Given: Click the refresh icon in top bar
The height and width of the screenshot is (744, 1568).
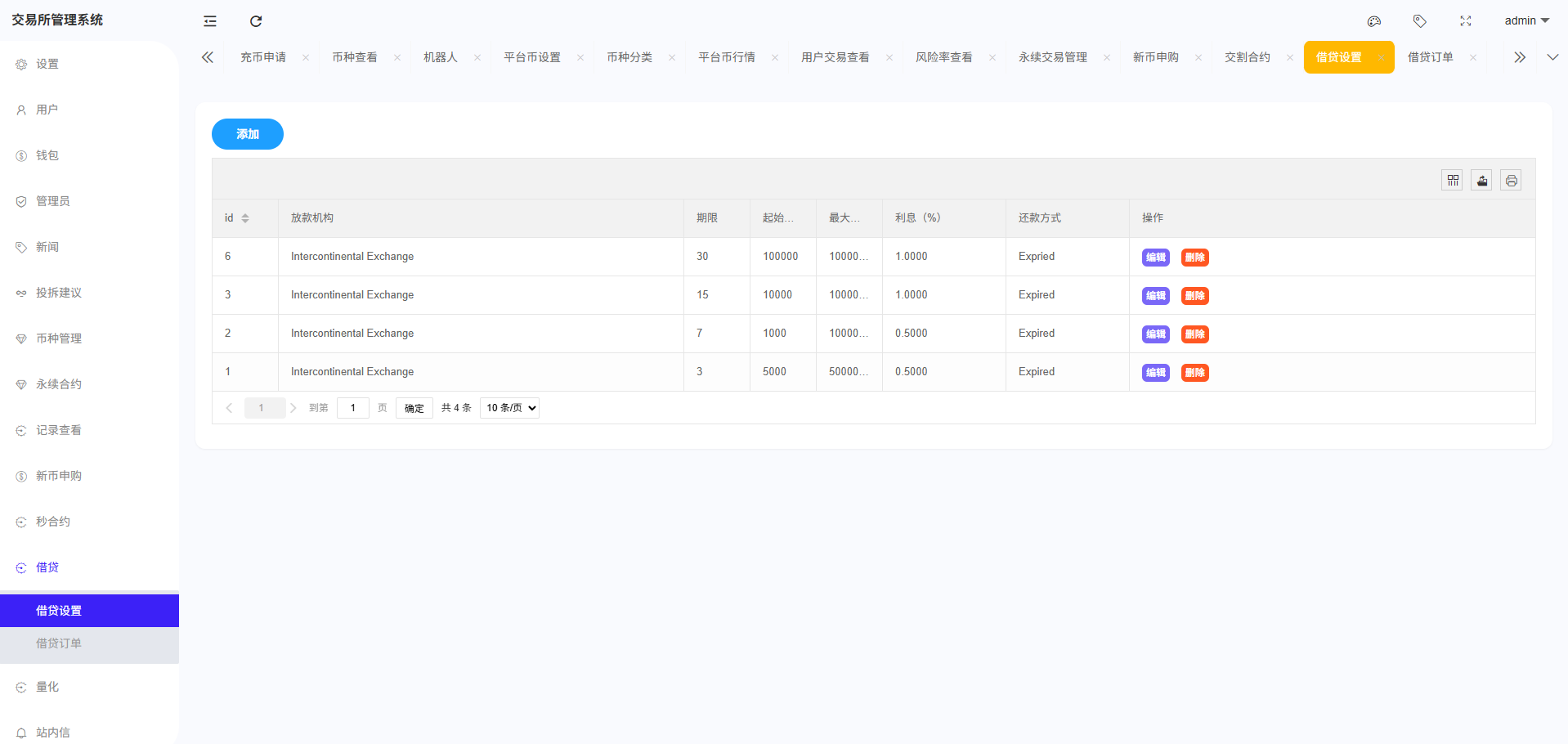Looking at the screenshot, I should click(256, 21).
